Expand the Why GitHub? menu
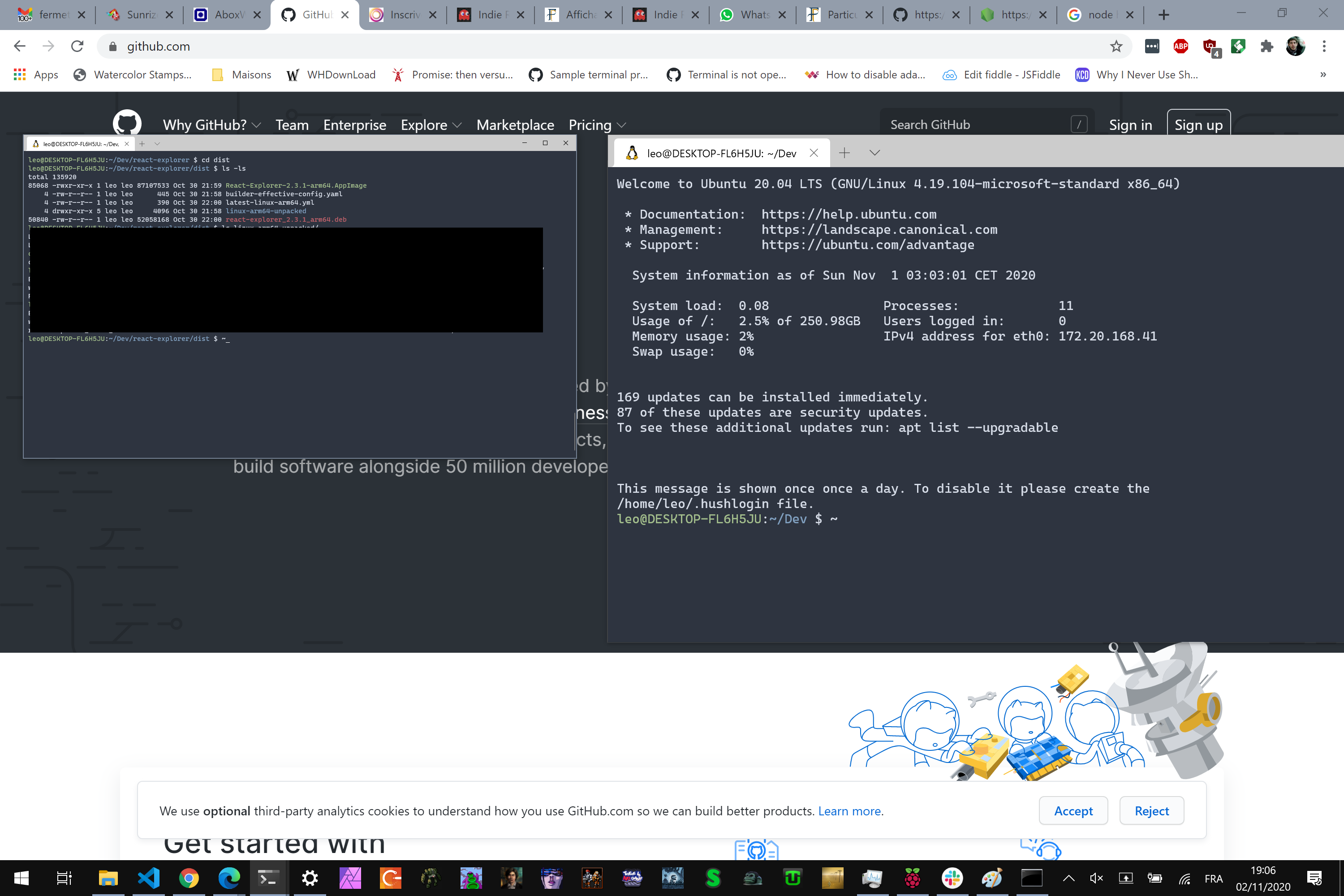This screenshot has width=1344, height=896. coord(211,125)
